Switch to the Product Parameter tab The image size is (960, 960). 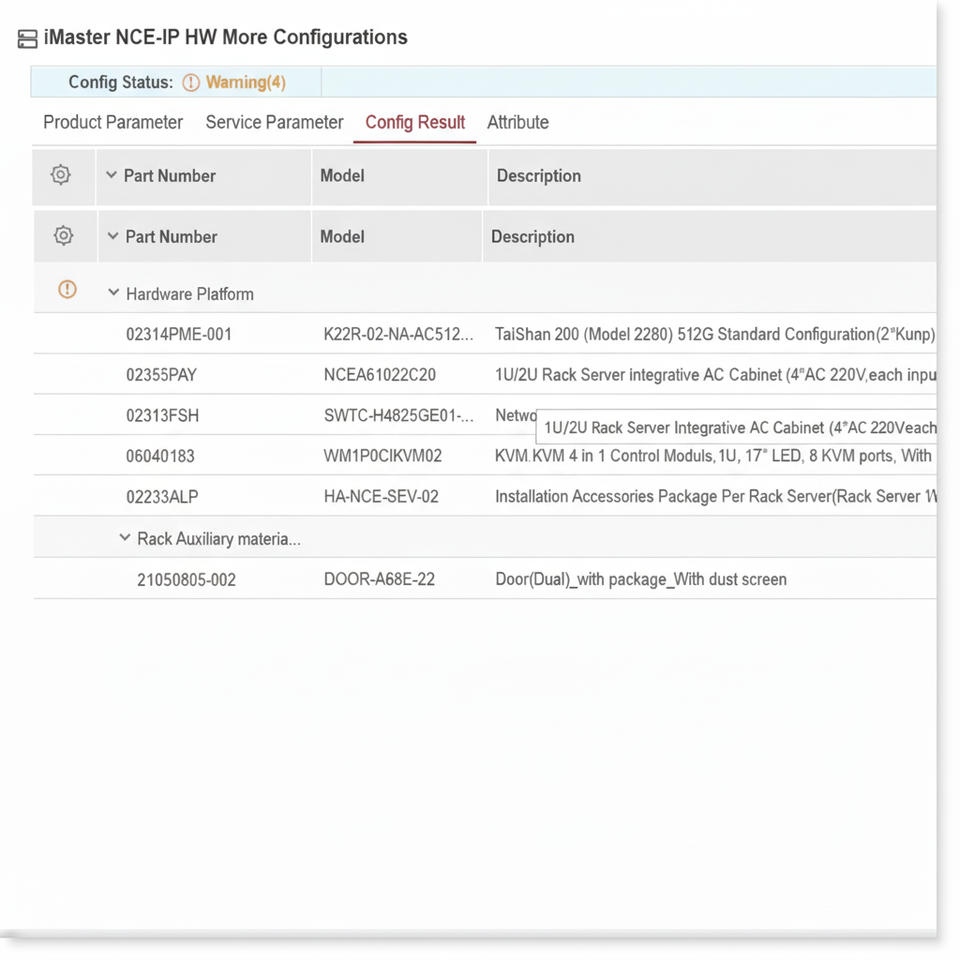coord(113,122)
